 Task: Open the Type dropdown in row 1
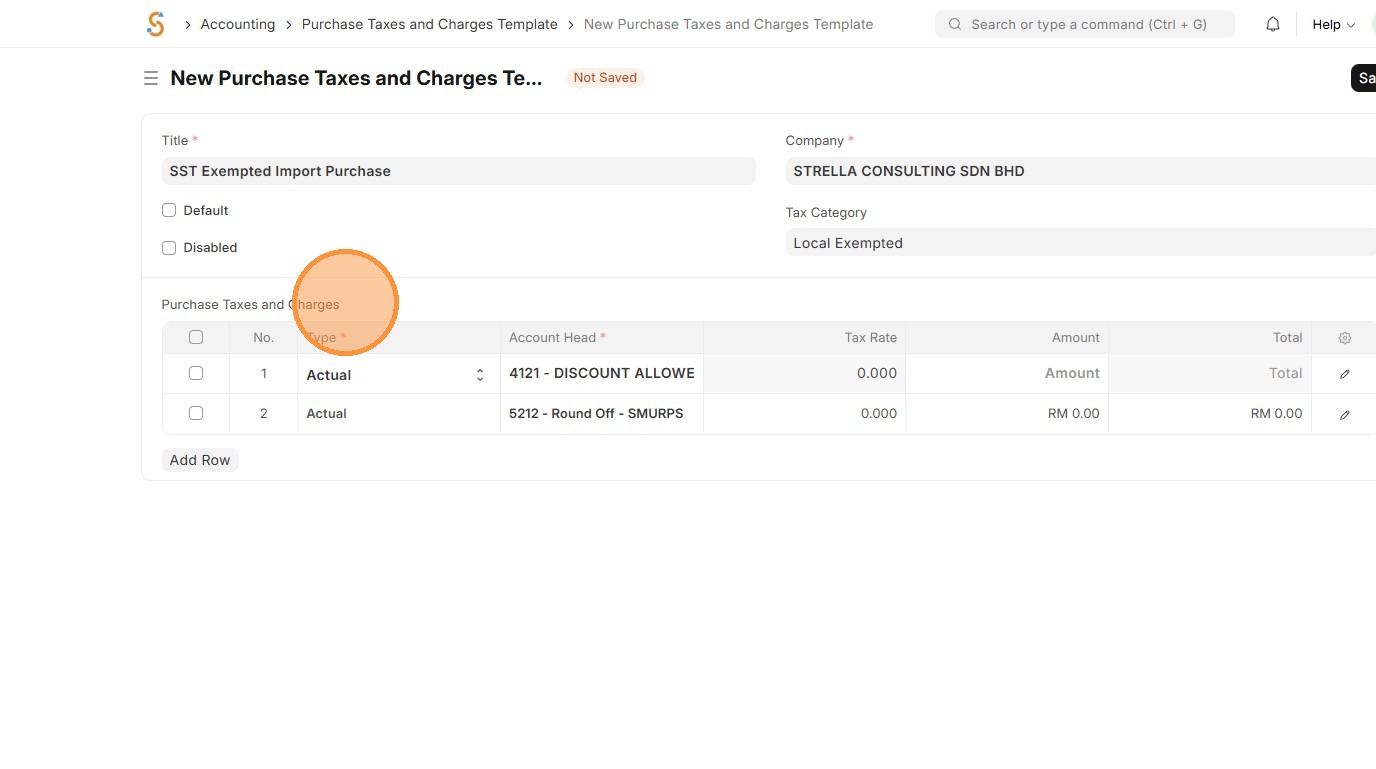click(397, 375)
